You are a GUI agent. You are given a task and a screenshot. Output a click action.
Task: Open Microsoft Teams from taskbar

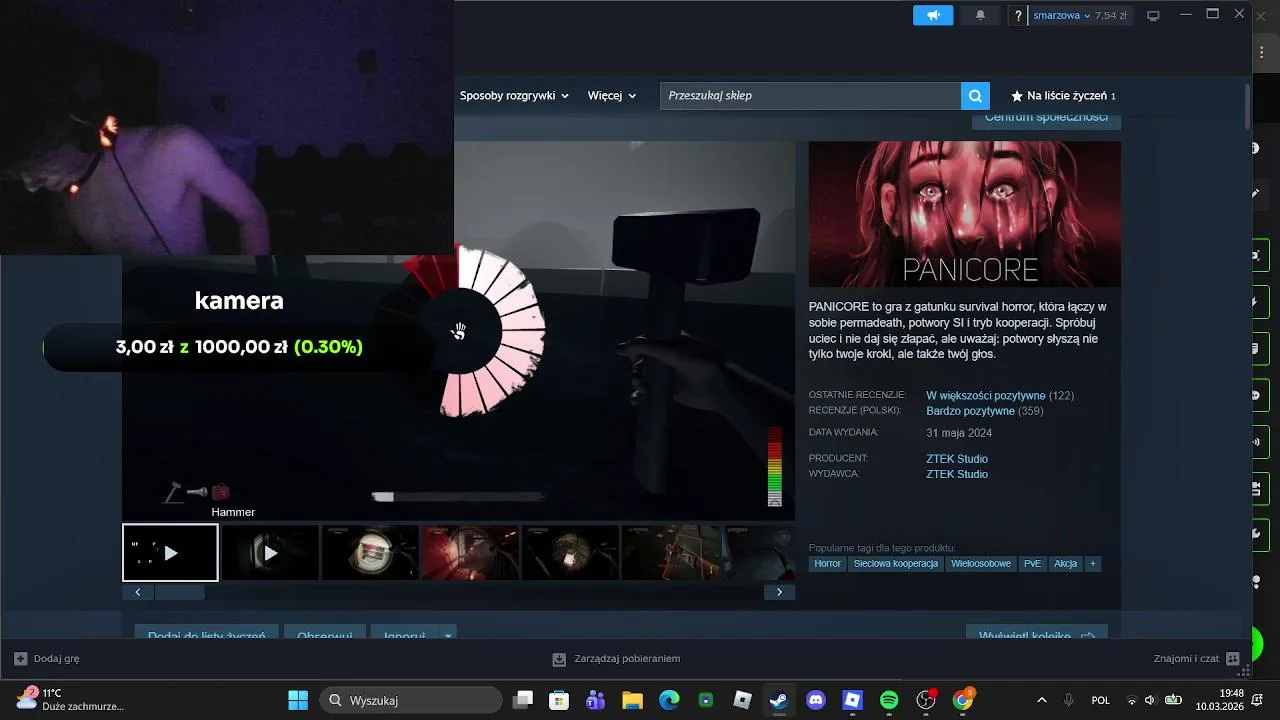click(596, 700)
